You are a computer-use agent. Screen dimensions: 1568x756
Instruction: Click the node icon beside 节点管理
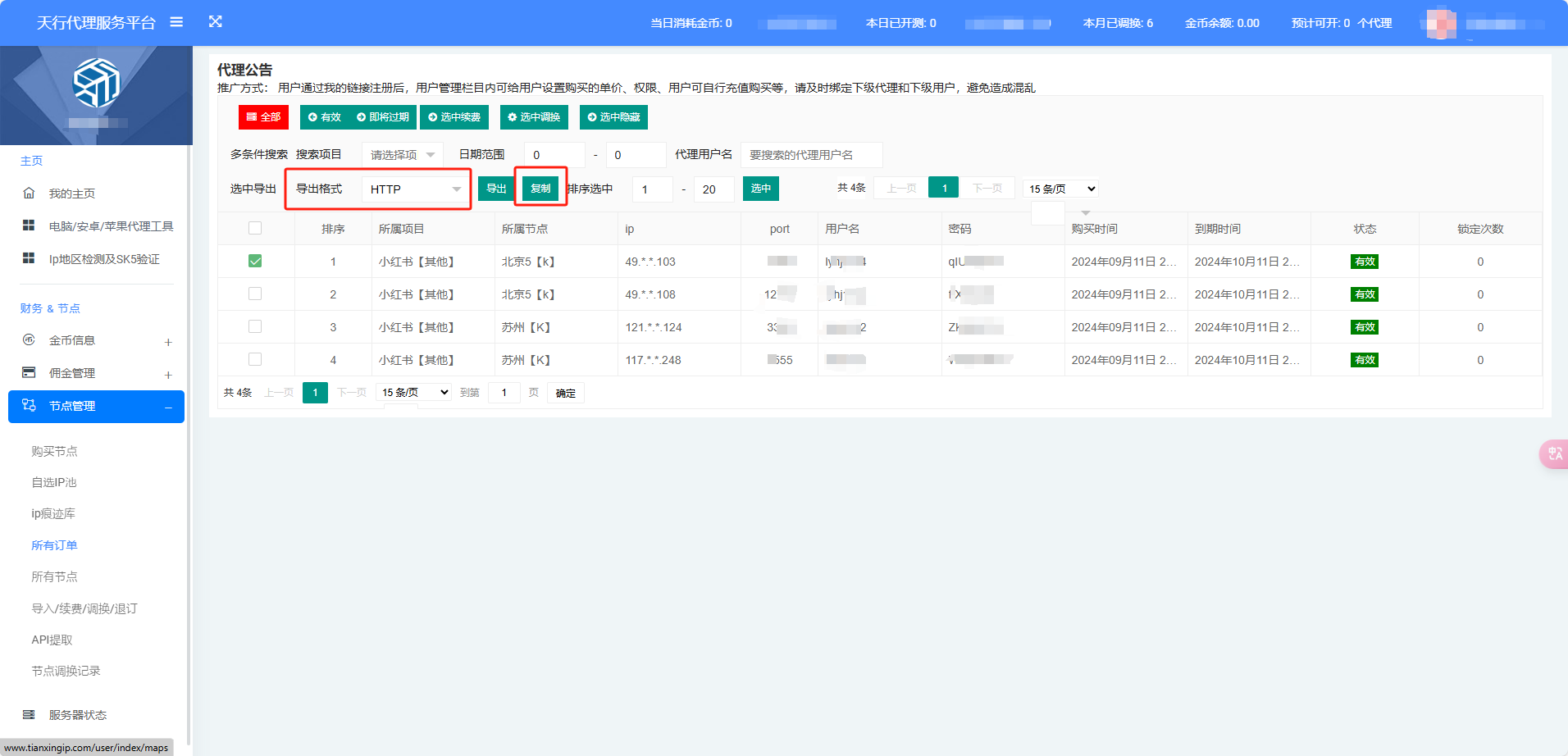[29, 405]
